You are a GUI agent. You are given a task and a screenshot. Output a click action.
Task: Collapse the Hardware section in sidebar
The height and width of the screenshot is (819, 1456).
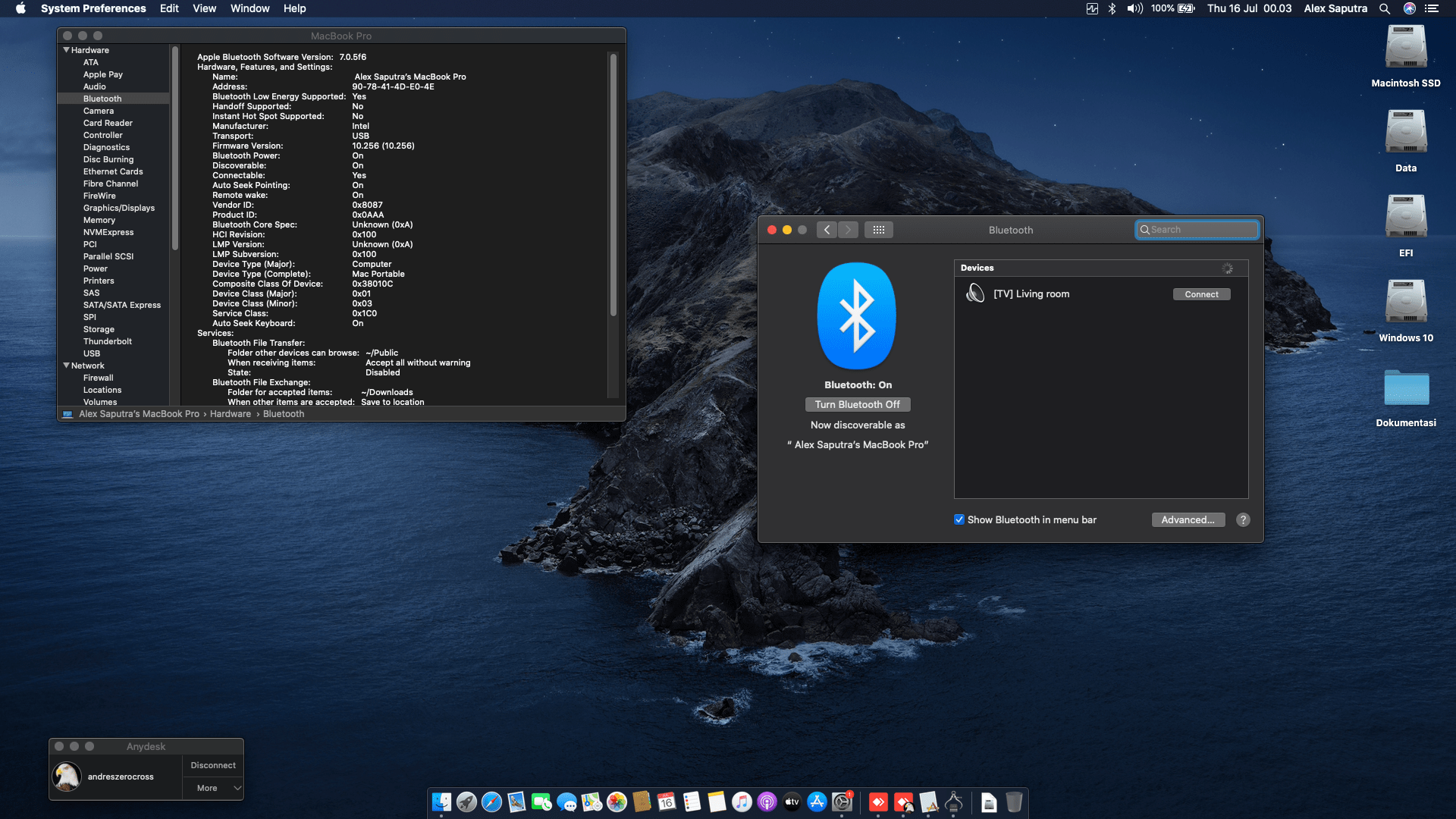pos(67,50)
